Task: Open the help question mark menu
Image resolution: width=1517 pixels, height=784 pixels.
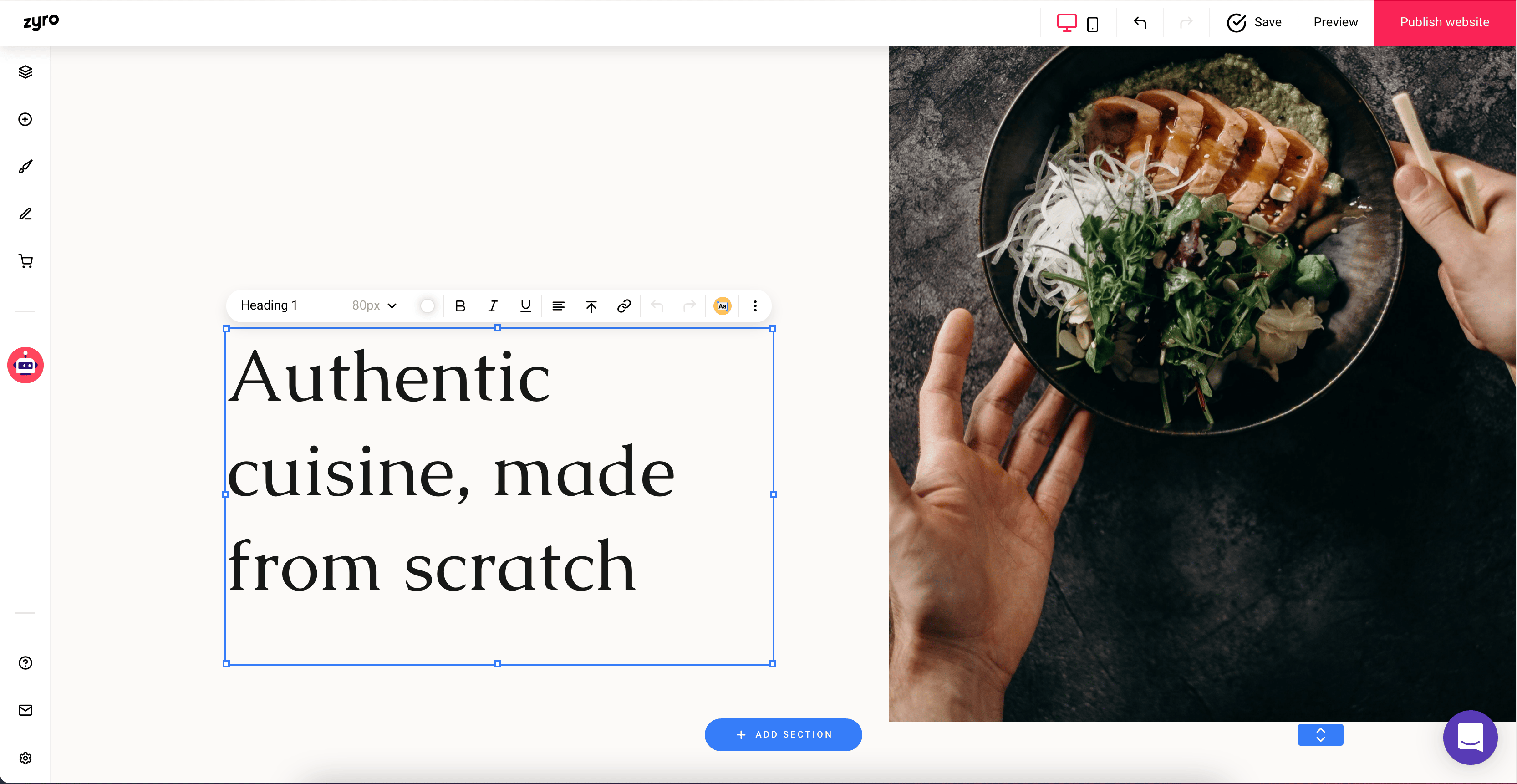Action: 25,662
